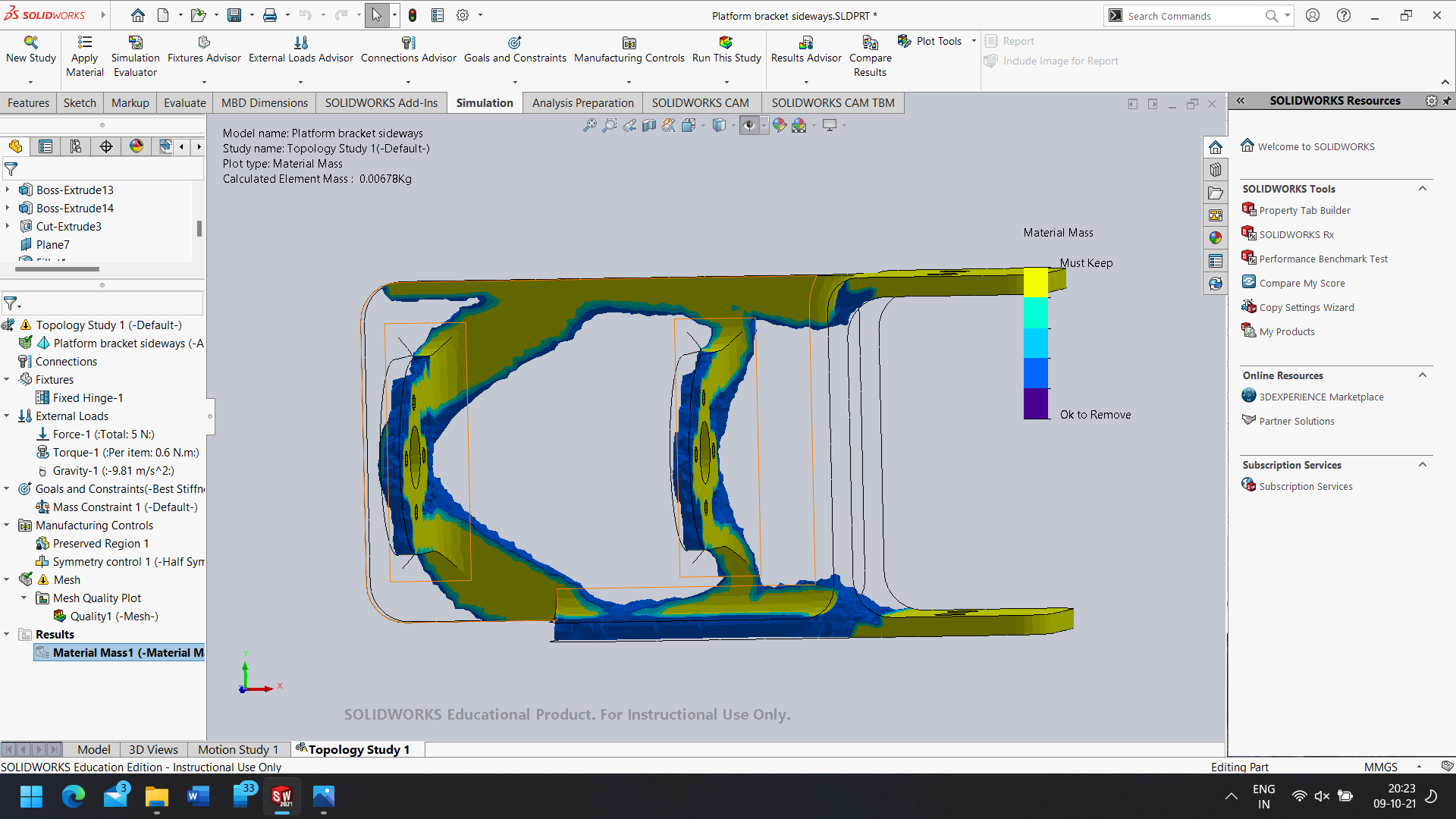This screenshot has width=1456, height=819.
Task: Open the Options gear icon
Action: (463, 15)
